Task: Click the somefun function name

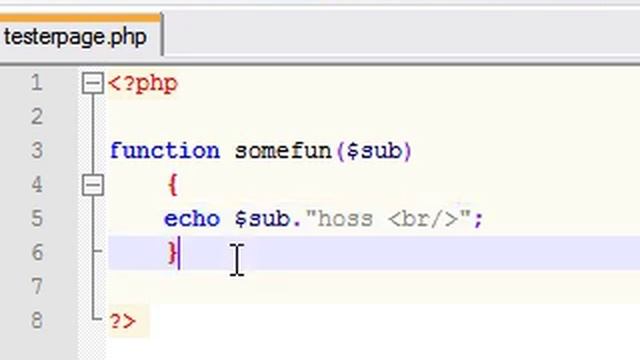Action: pyautogui.click(x=283, y=151)
